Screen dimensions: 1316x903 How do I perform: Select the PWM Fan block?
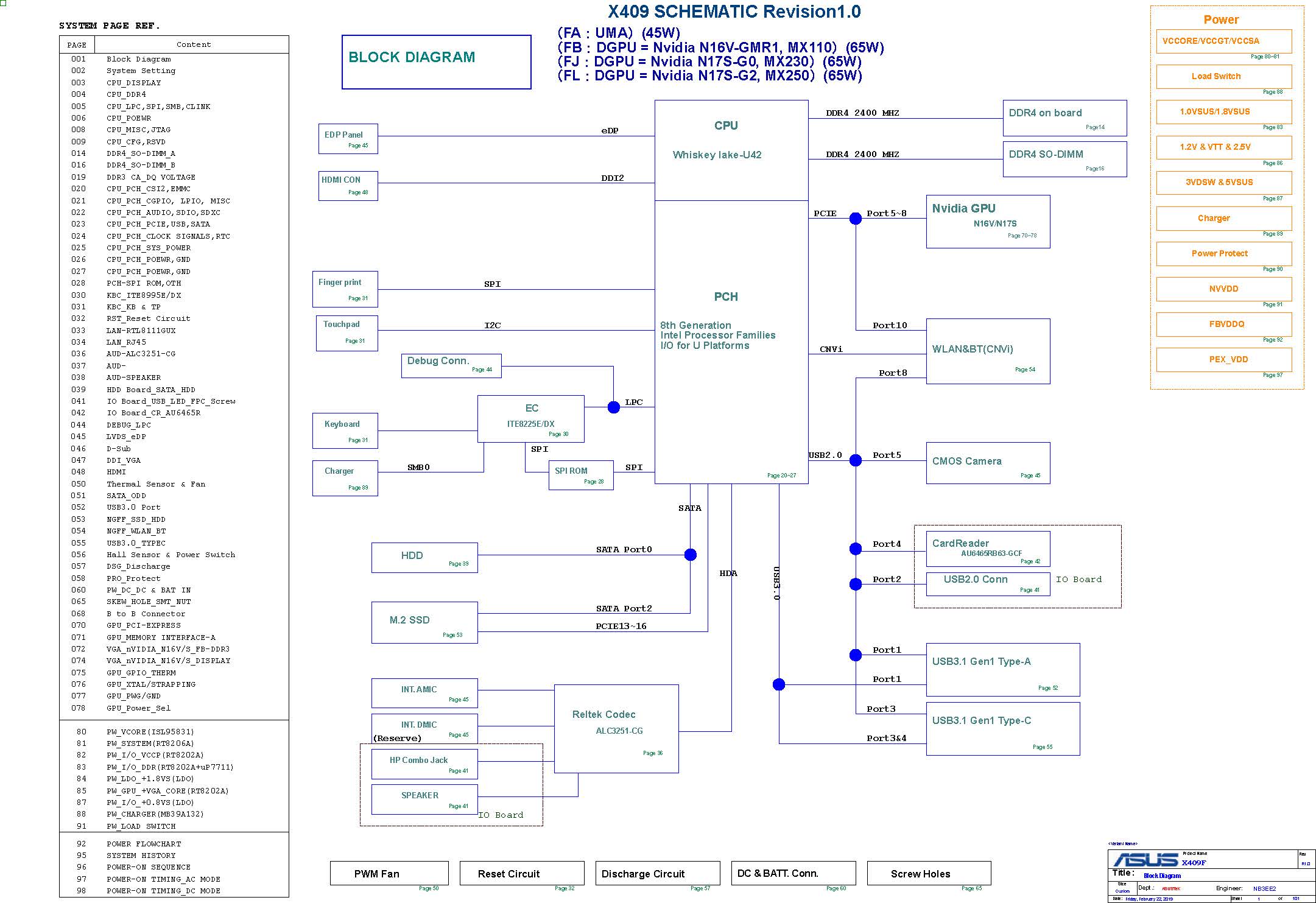(x=389, y=873)
